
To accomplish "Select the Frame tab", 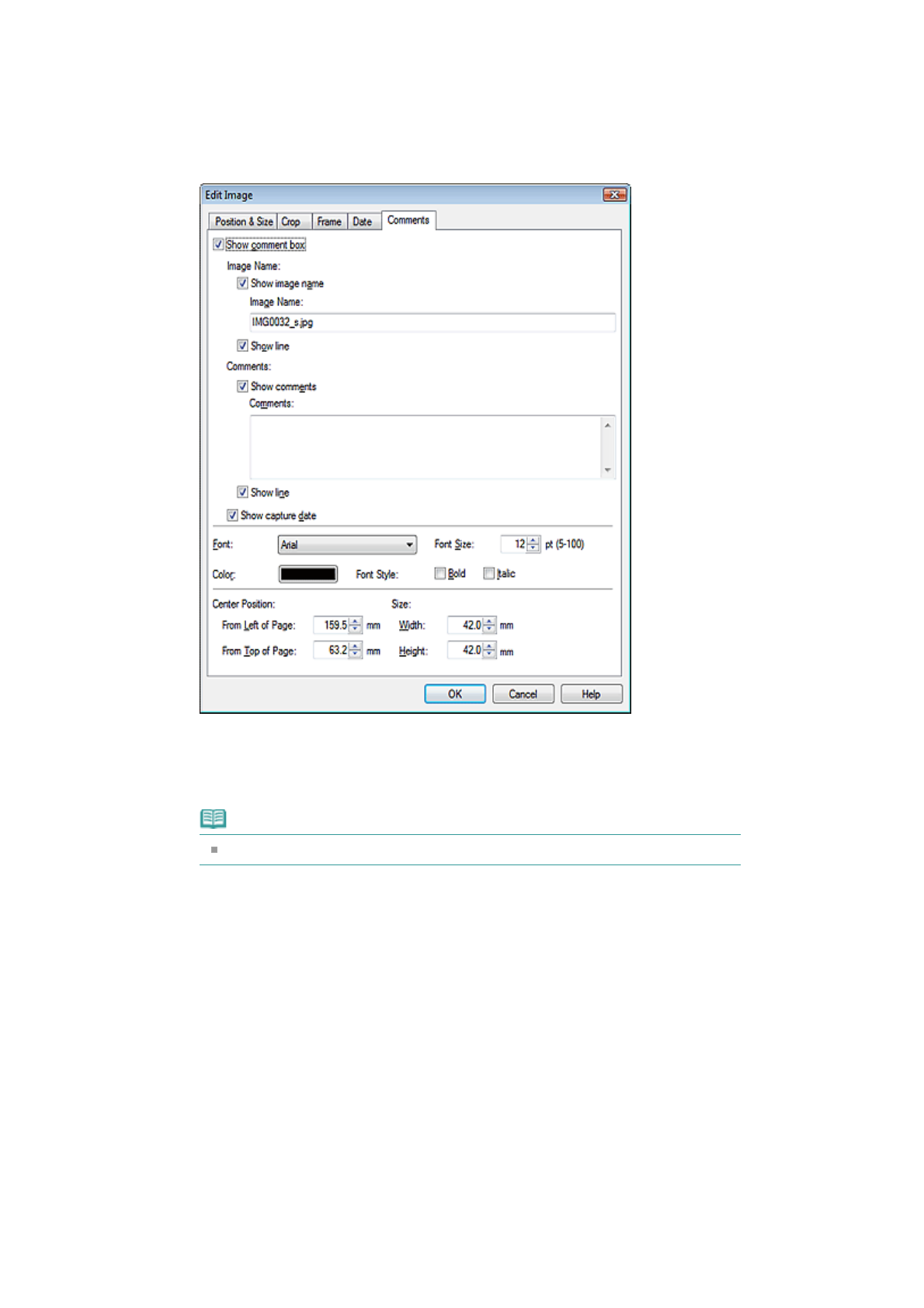I will pyautogui.click(x=328, y=221).
